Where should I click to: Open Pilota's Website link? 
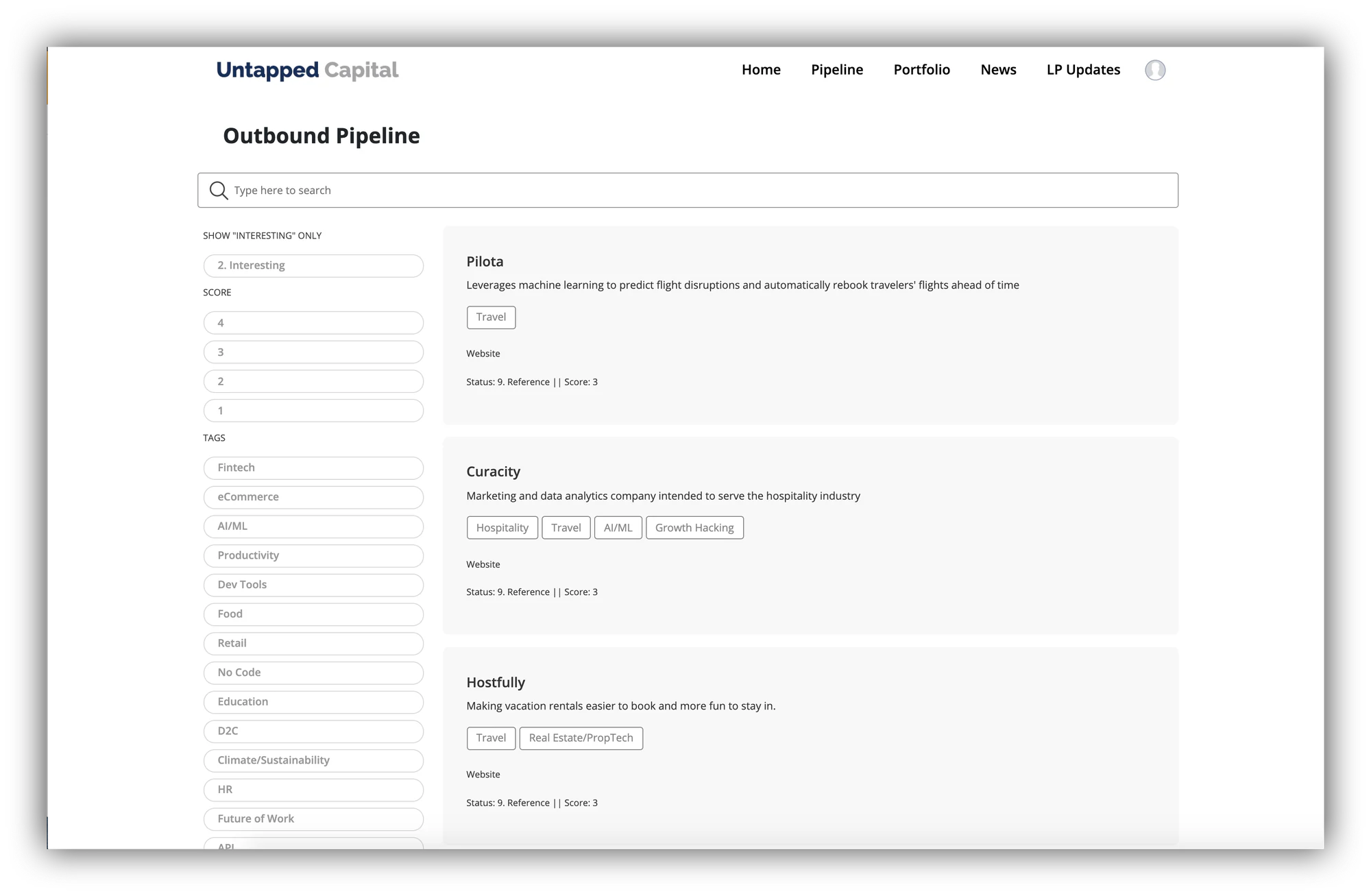(483, 354)
